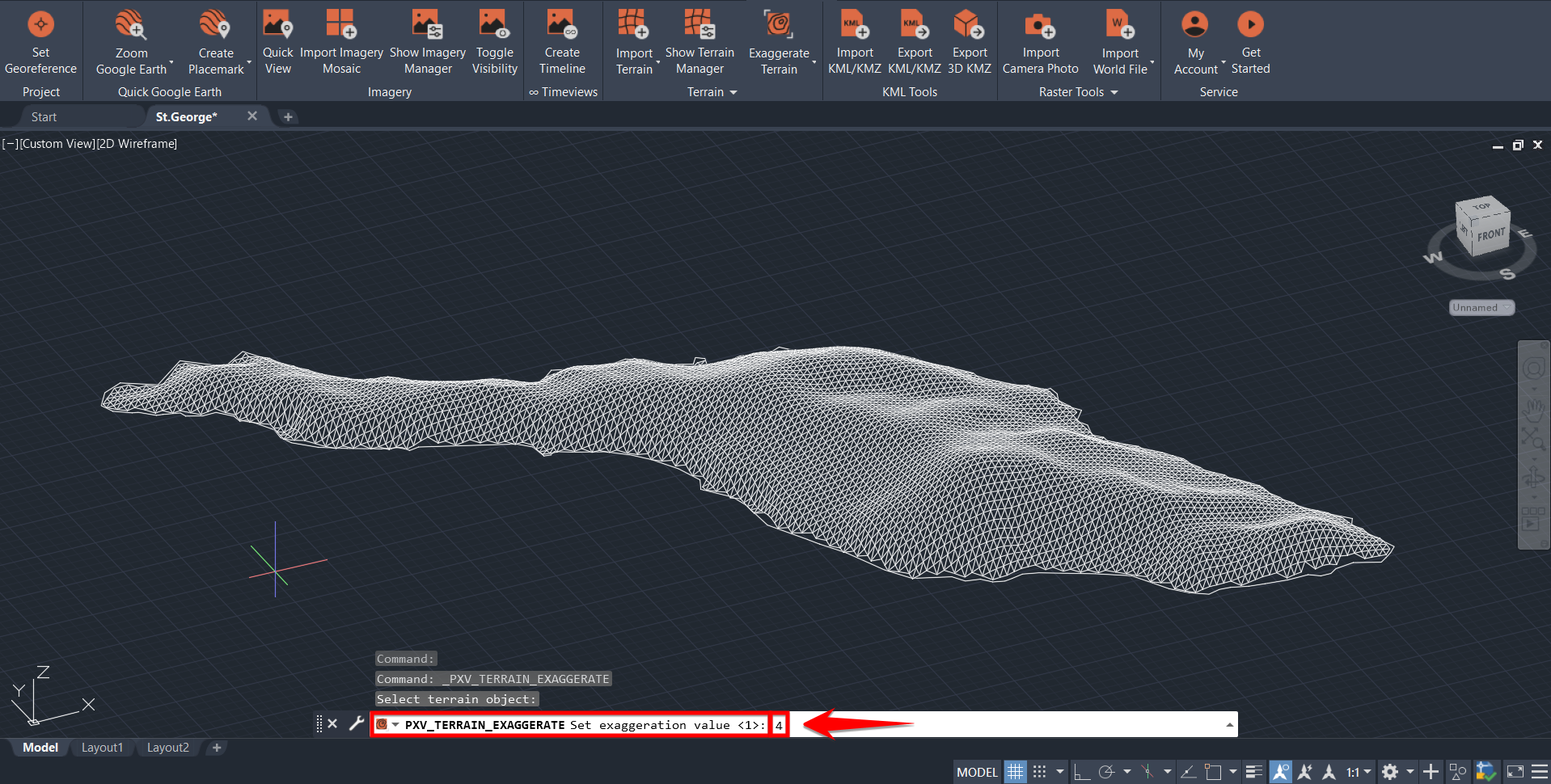Click the TOP face of the ViewCube
Viewport: 1551px width, 784px height.
tap(1481, 206)
